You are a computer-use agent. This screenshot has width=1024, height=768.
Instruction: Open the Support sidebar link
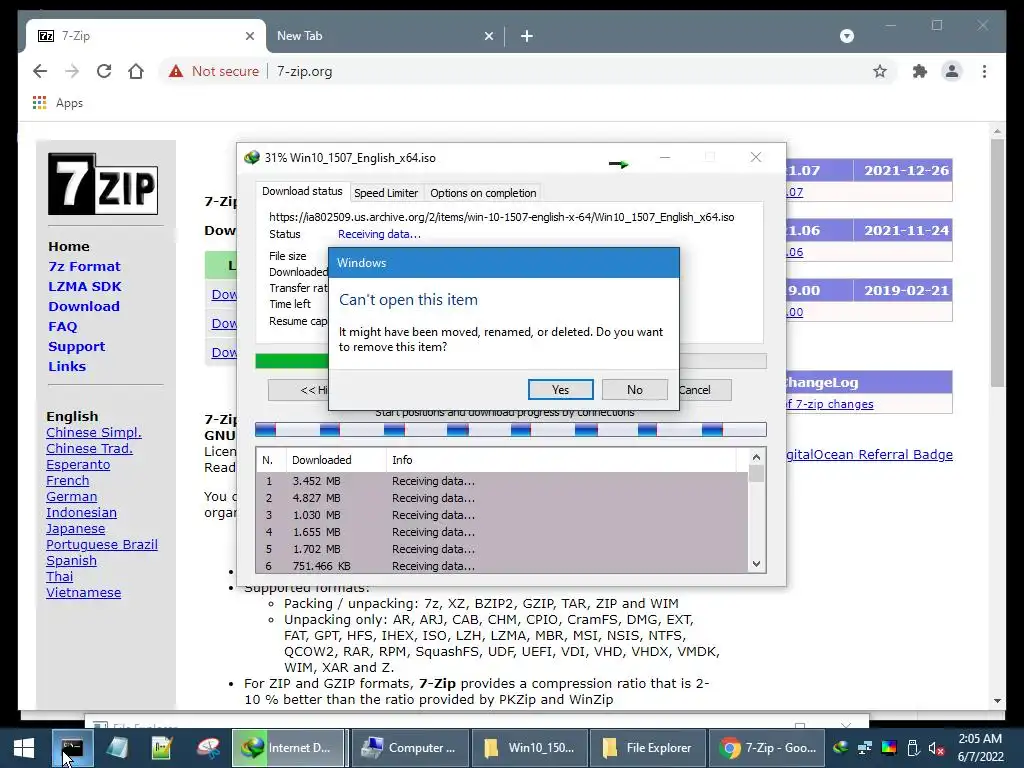pos(76,346)
